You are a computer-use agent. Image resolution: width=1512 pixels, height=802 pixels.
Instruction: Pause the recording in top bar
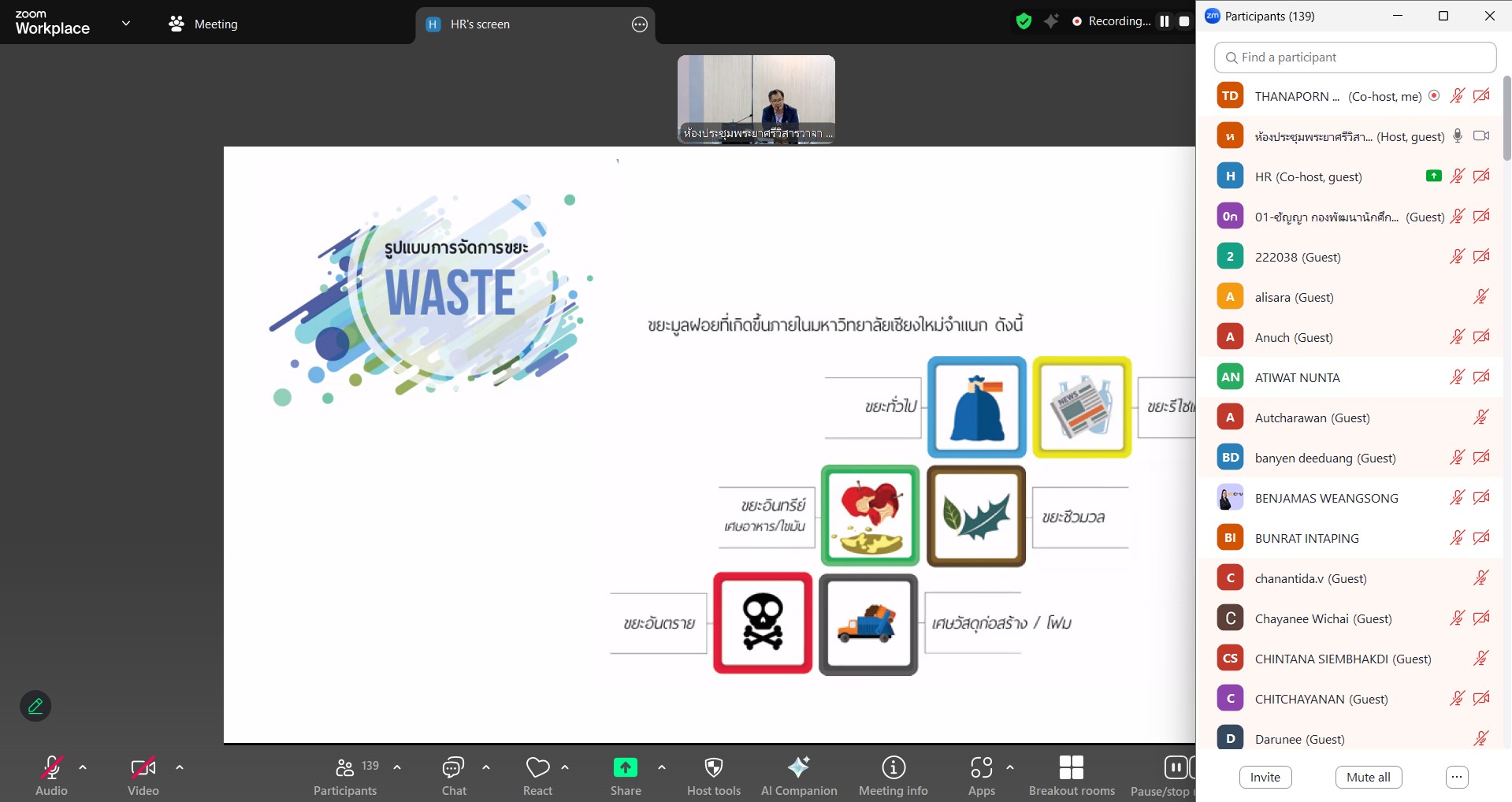1164,21
